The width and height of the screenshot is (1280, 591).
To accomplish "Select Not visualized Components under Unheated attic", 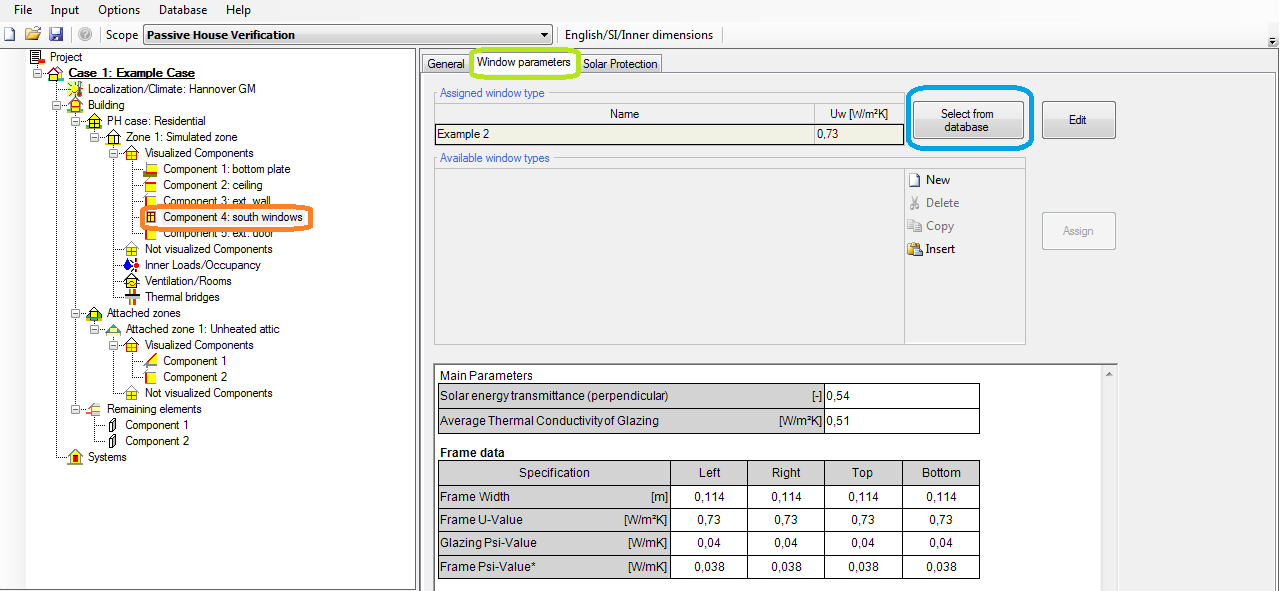I will 208,393.
